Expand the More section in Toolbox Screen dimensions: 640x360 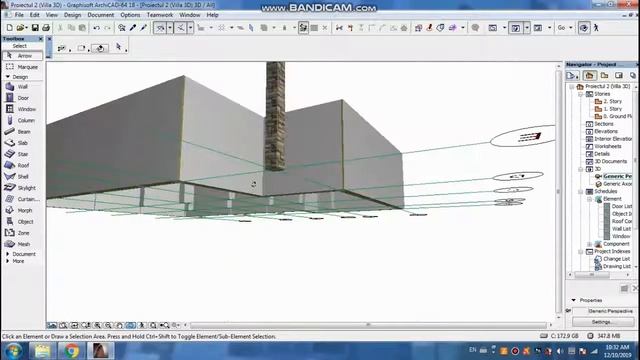click(7, 261)
